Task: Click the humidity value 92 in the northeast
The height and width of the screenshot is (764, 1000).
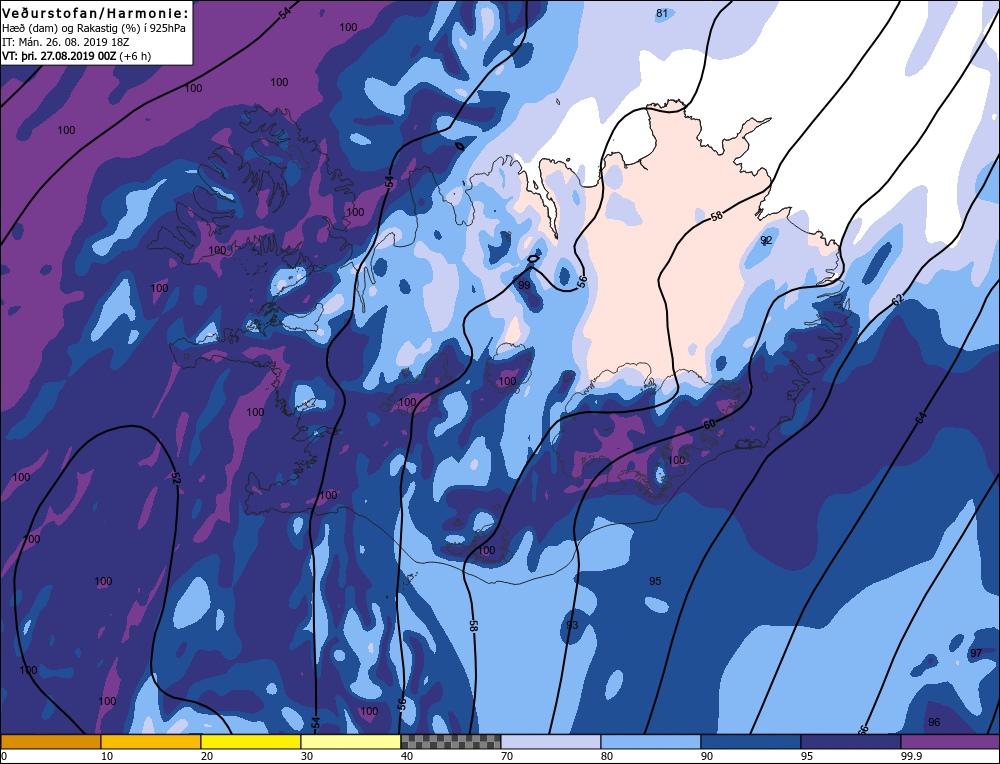Action: [766, 240]
